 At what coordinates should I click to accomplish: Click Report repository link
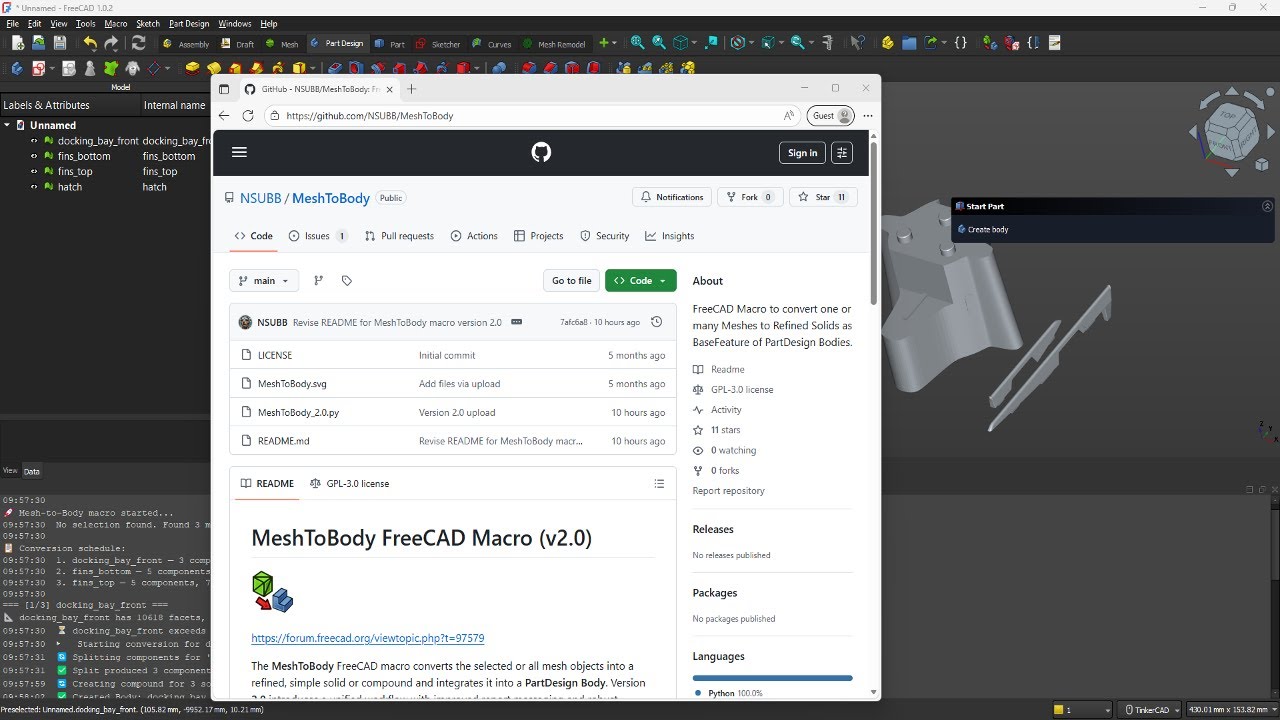728,491
